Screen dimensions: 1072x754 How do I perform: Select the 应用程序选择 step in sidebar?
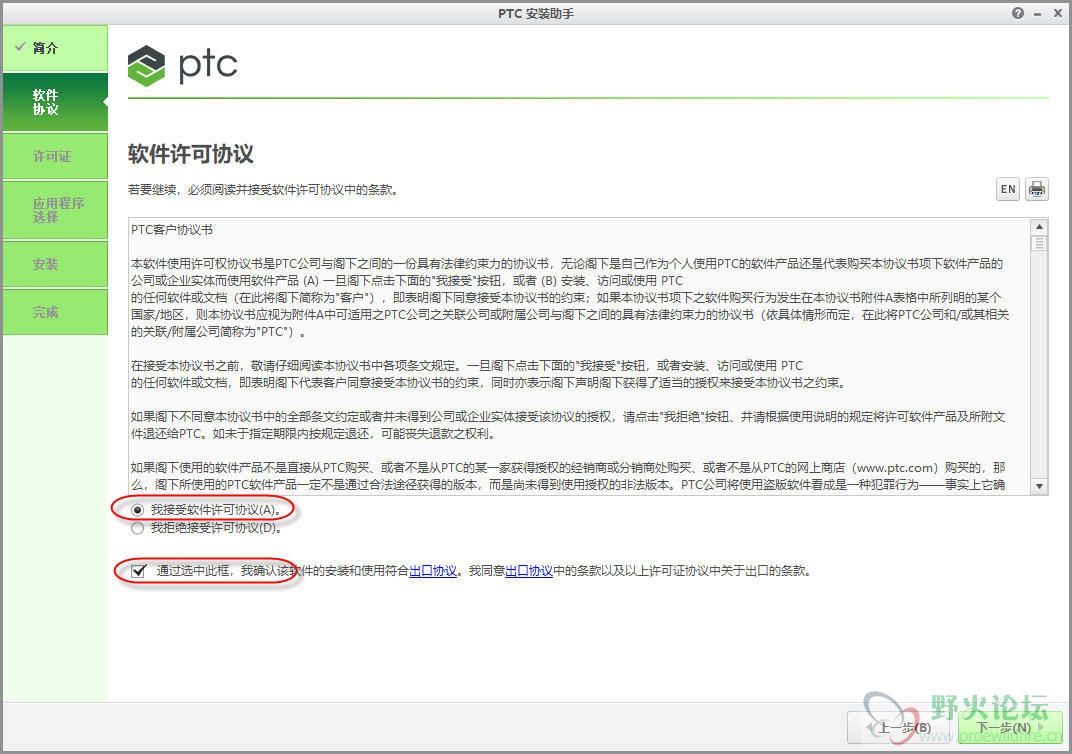[x=55, y=210]
